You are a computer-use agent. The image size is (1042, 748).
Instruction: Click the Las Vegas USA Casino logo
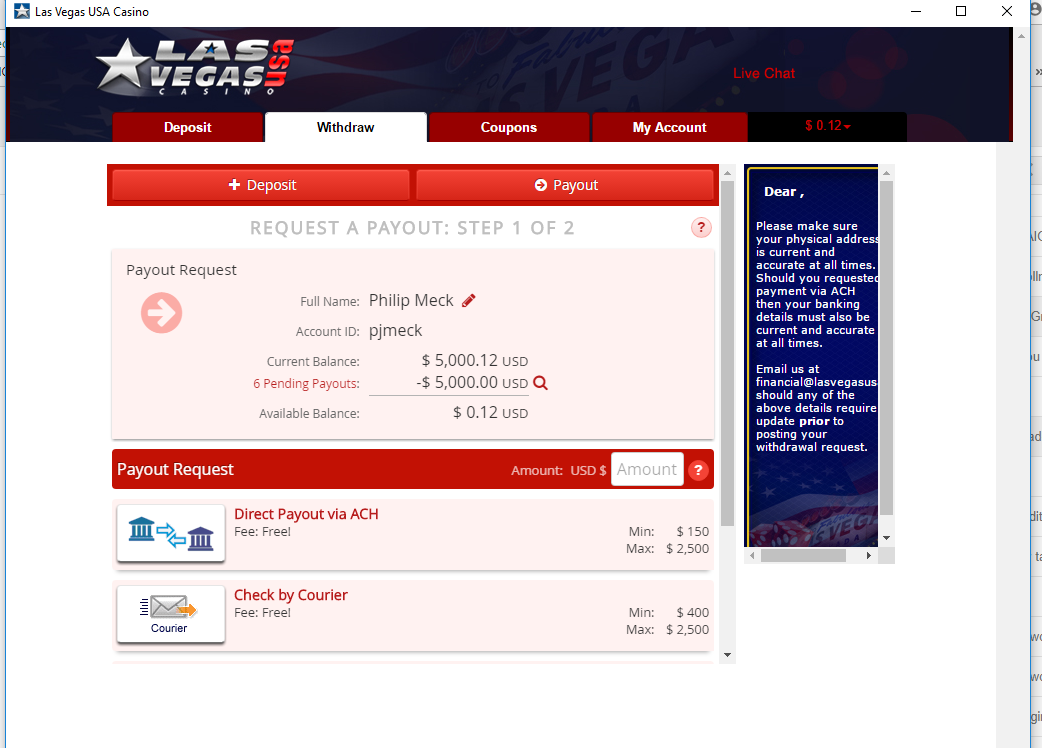coord(194,66)
